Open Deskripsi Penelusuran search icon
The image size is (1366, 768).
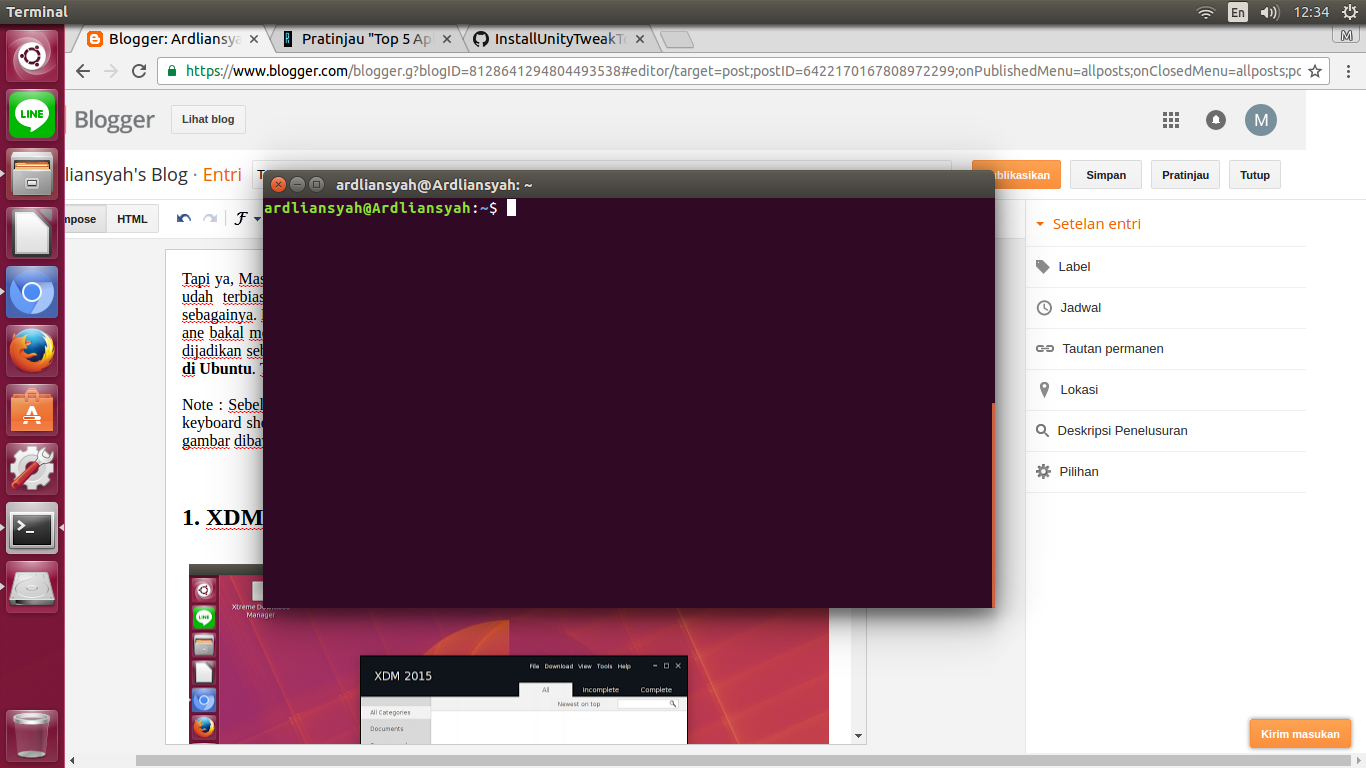click(1043, 430)
